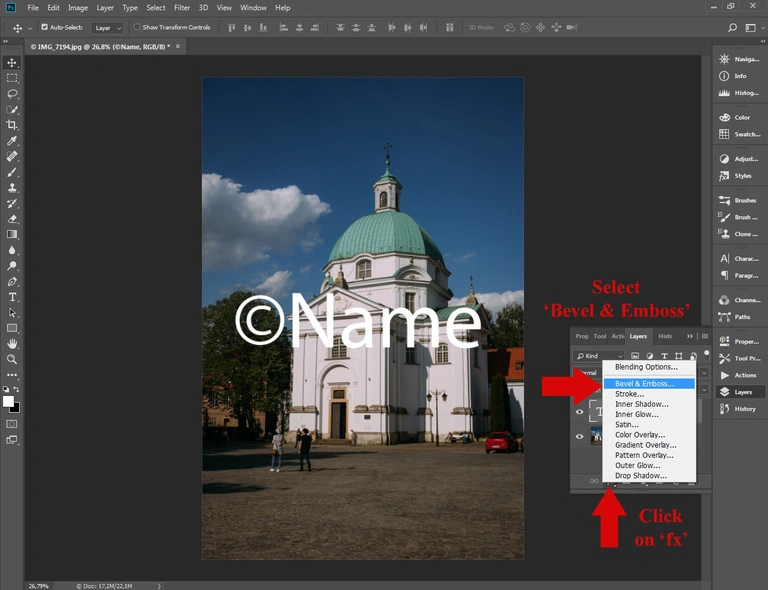Open the Navigator panel button
The height and width of the screenshot is (590, 768).
click(x=740, y=59)
